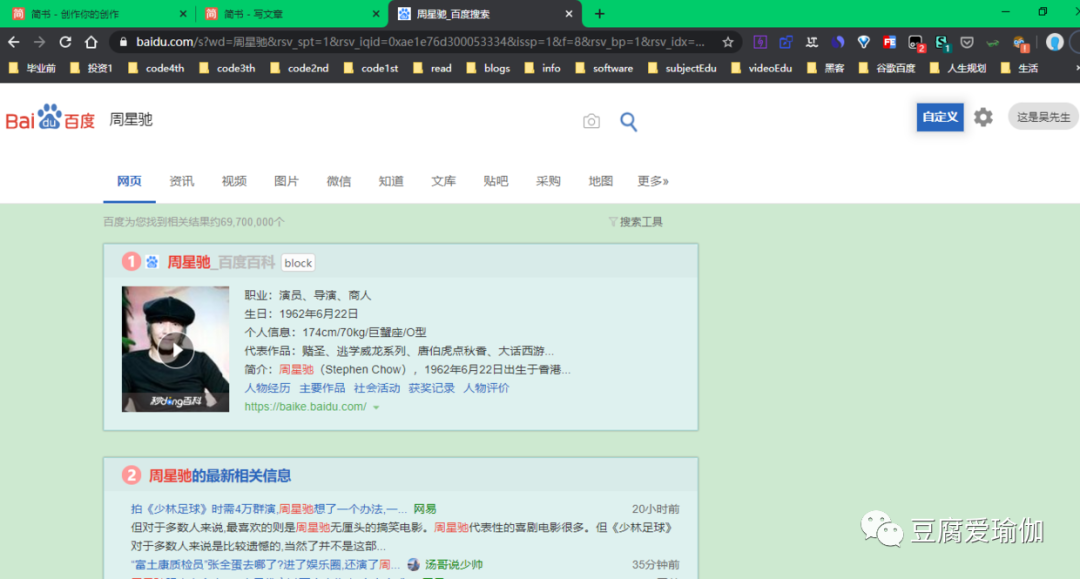
Task: Open the camera image search icon
Action: click(591, 121)
